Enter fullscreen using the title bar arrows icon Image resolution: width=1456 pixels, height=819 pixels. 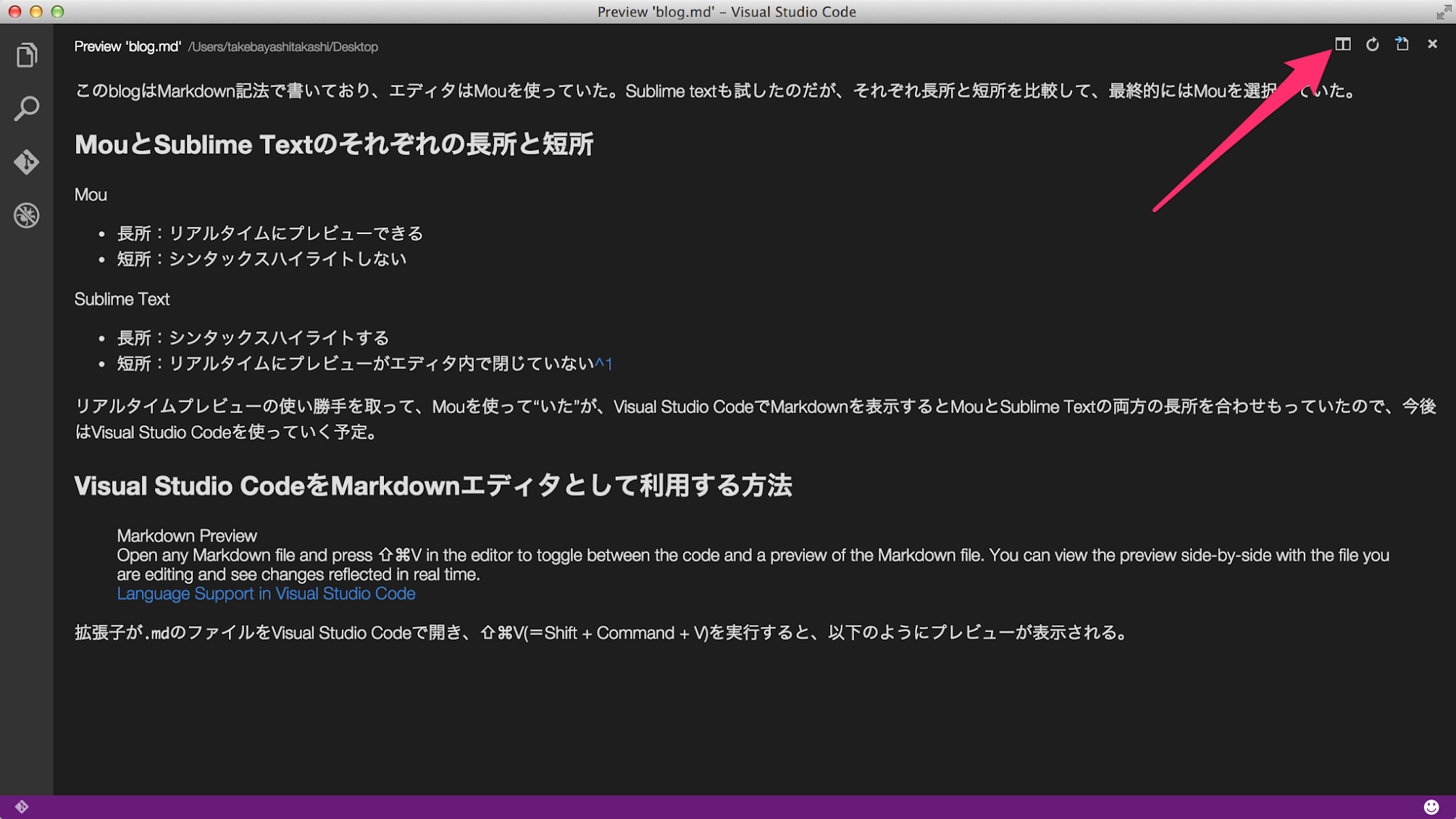(x=1443, y=12)
